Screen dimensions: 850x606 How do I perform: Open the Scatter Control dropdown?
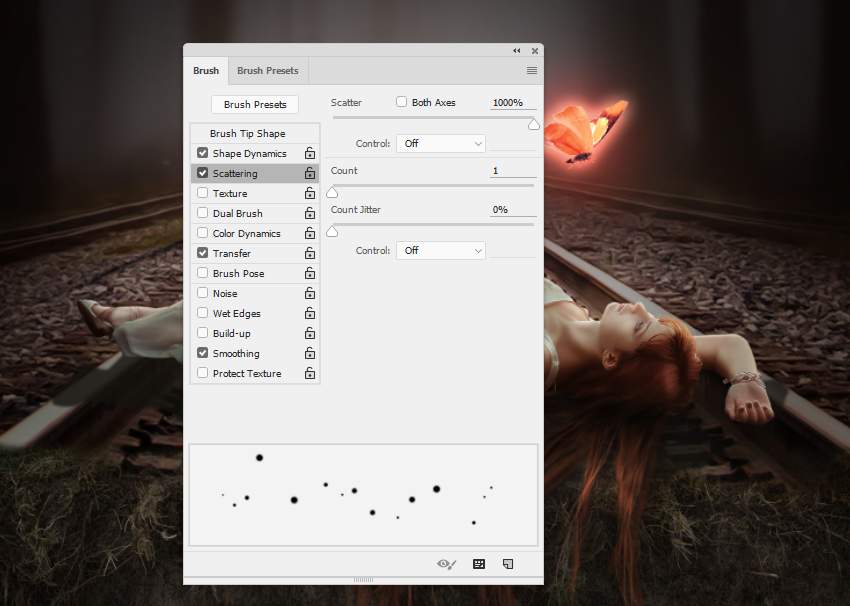click(x=441, y=144)
